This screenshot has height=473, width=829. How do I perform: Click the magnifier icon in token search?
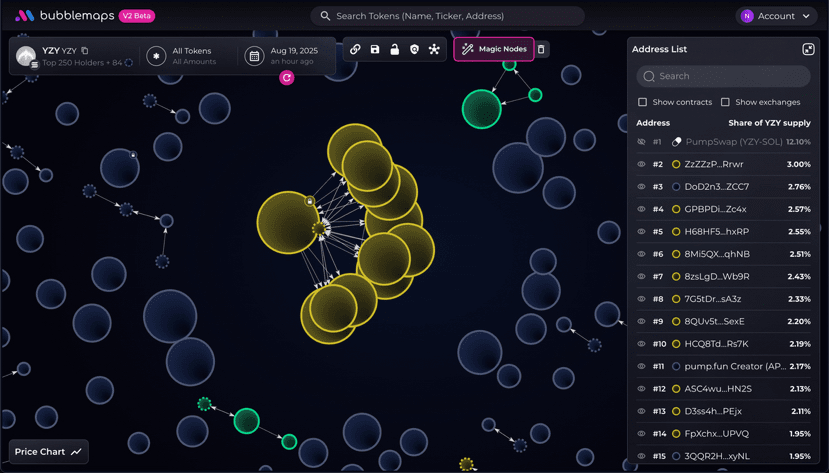coord(325,16)
